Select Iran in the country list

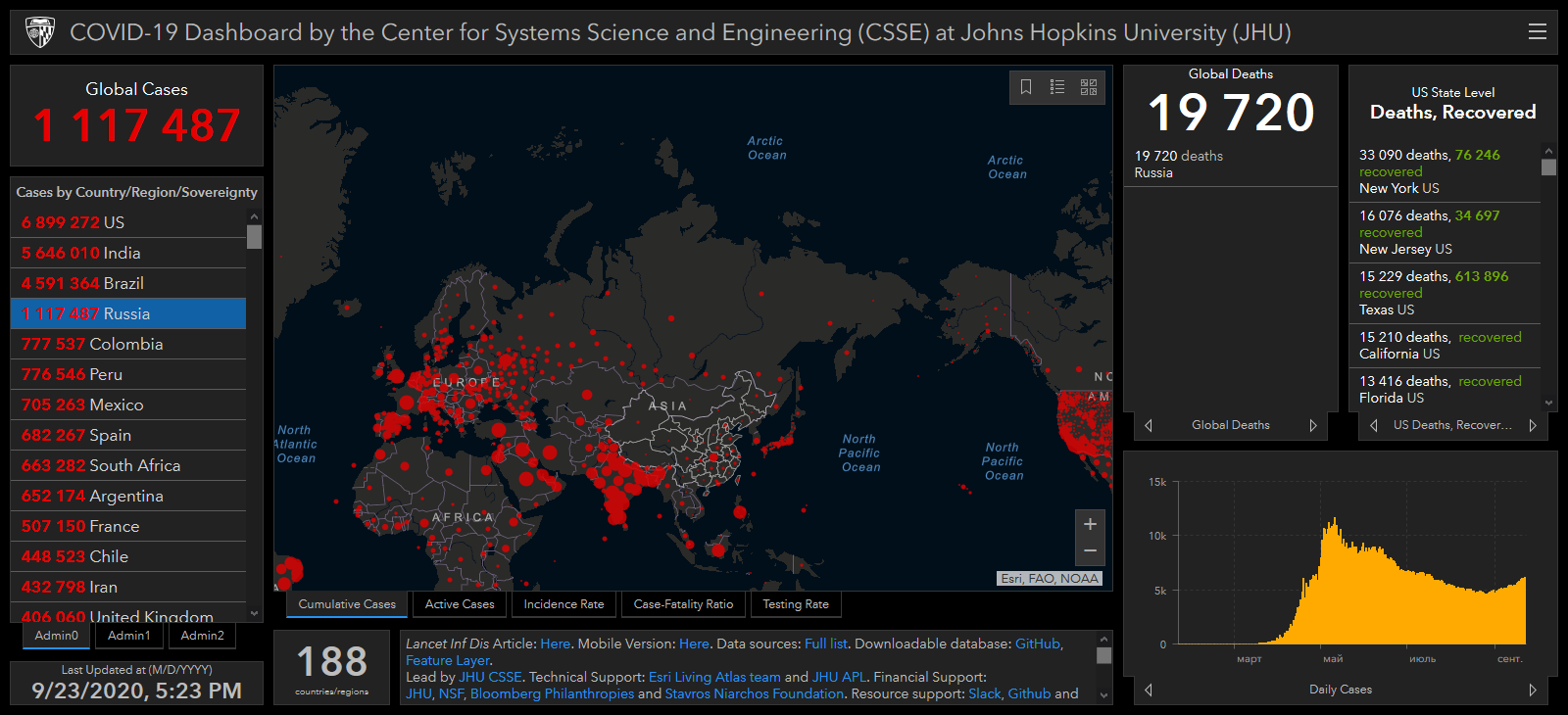pyautogui.click(x=128, y=587)
